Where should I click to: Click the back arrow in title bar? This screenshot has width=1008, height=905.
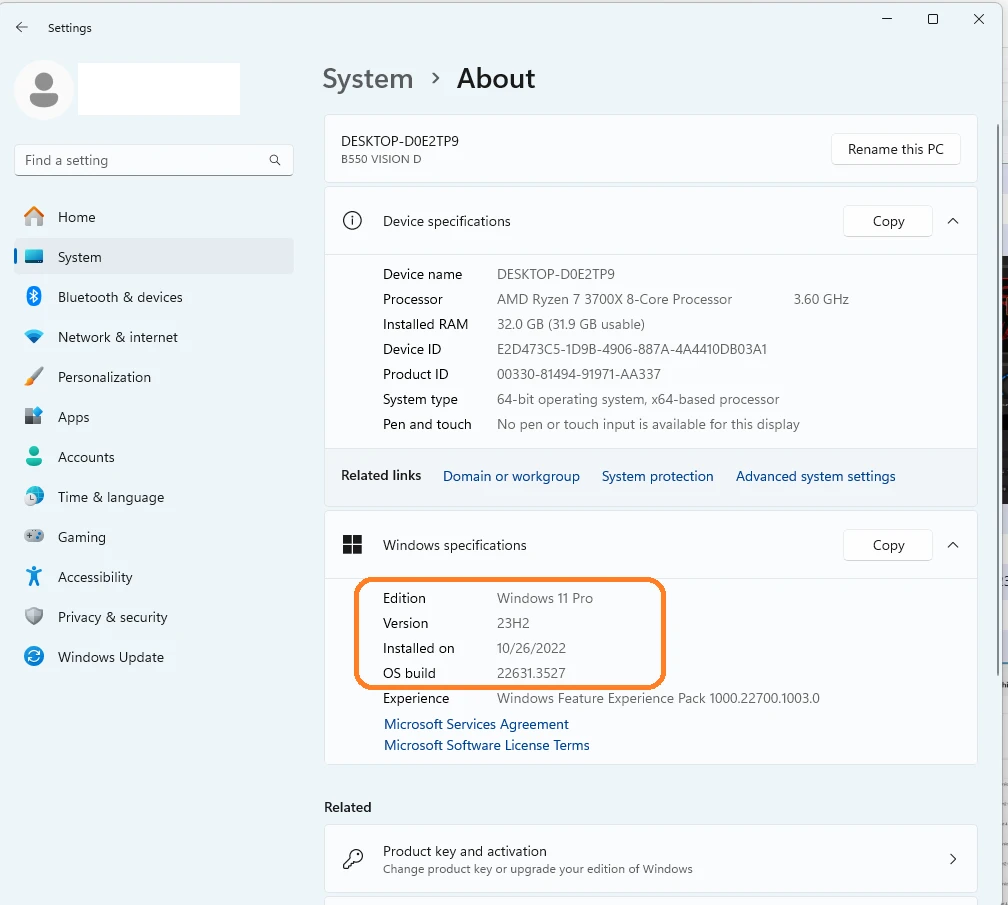click(x=22, y=28)
